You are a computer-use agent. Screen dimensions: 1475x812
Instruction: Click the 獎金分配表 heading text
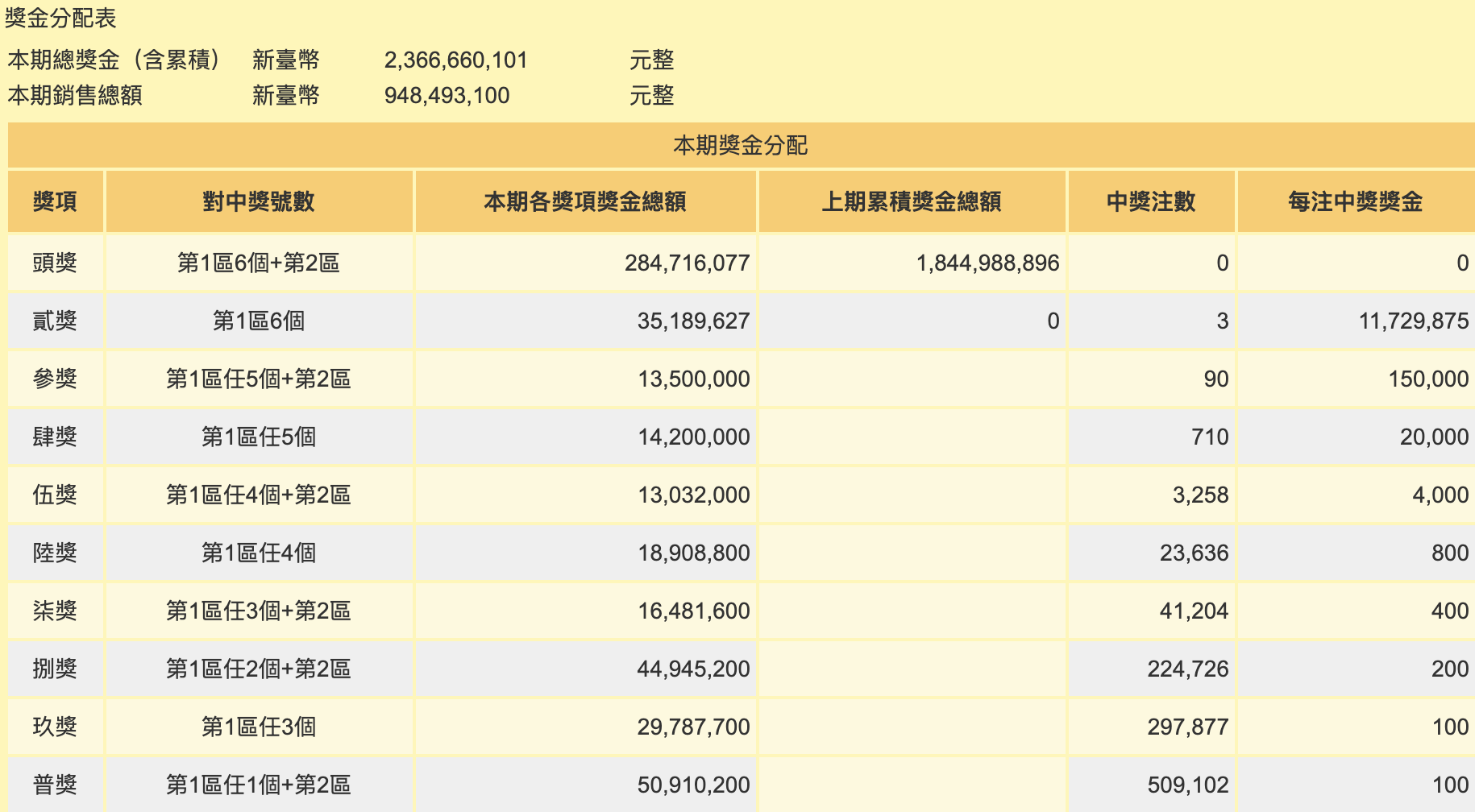click(60, 18)
